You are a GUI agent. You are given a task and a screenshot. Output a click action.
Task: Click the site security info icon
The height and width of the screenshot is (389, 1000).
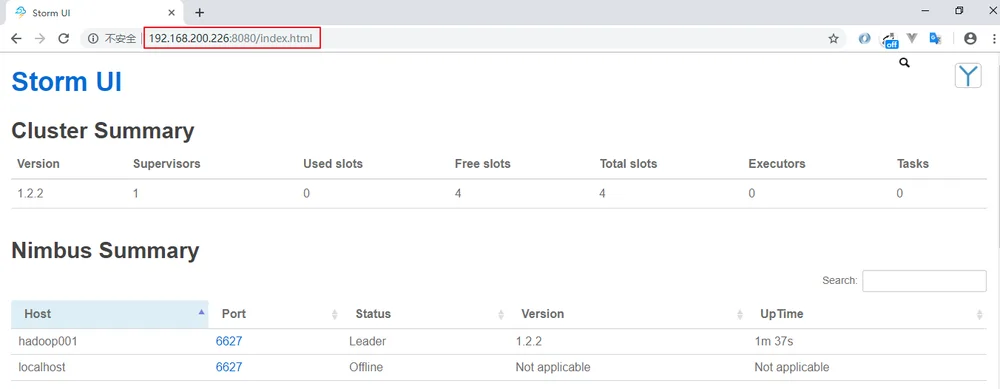(93, 39)
